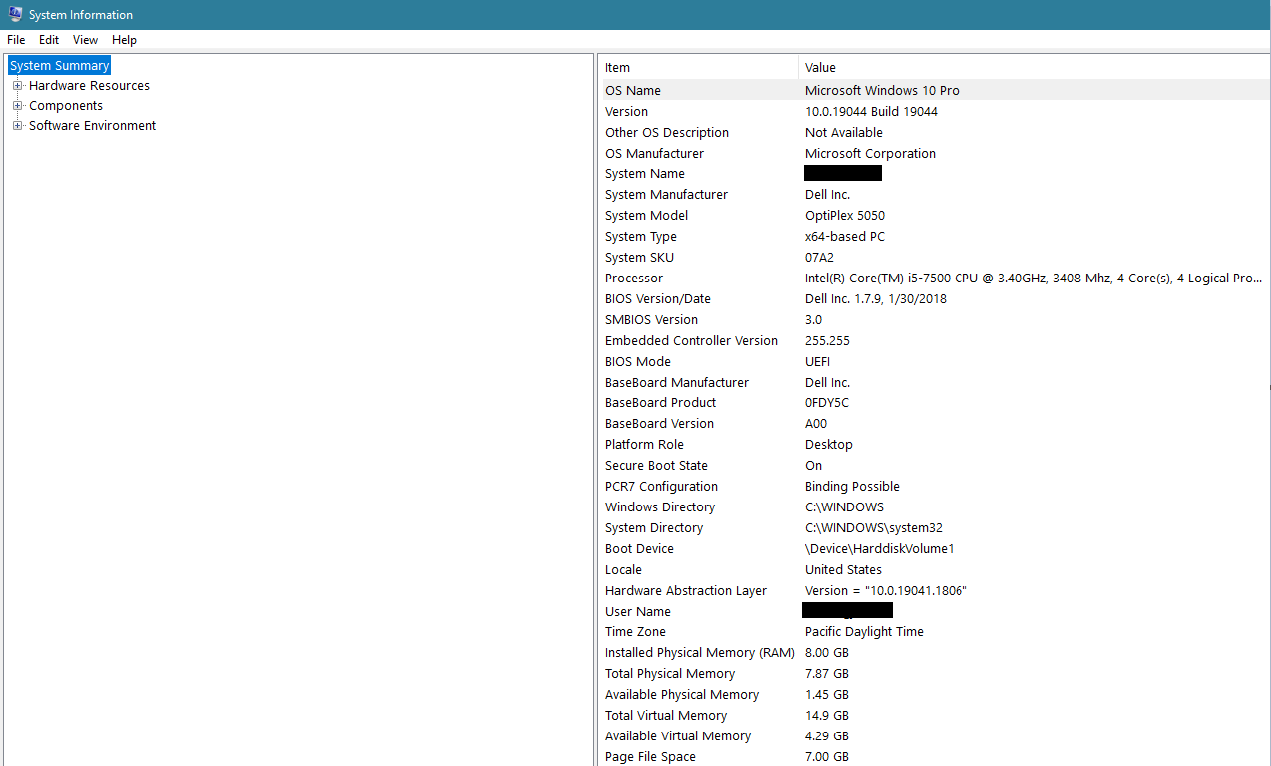Select the BaseBoard Product row label
The width and height of the screenshot is (1271, 766).
(661, 403)
